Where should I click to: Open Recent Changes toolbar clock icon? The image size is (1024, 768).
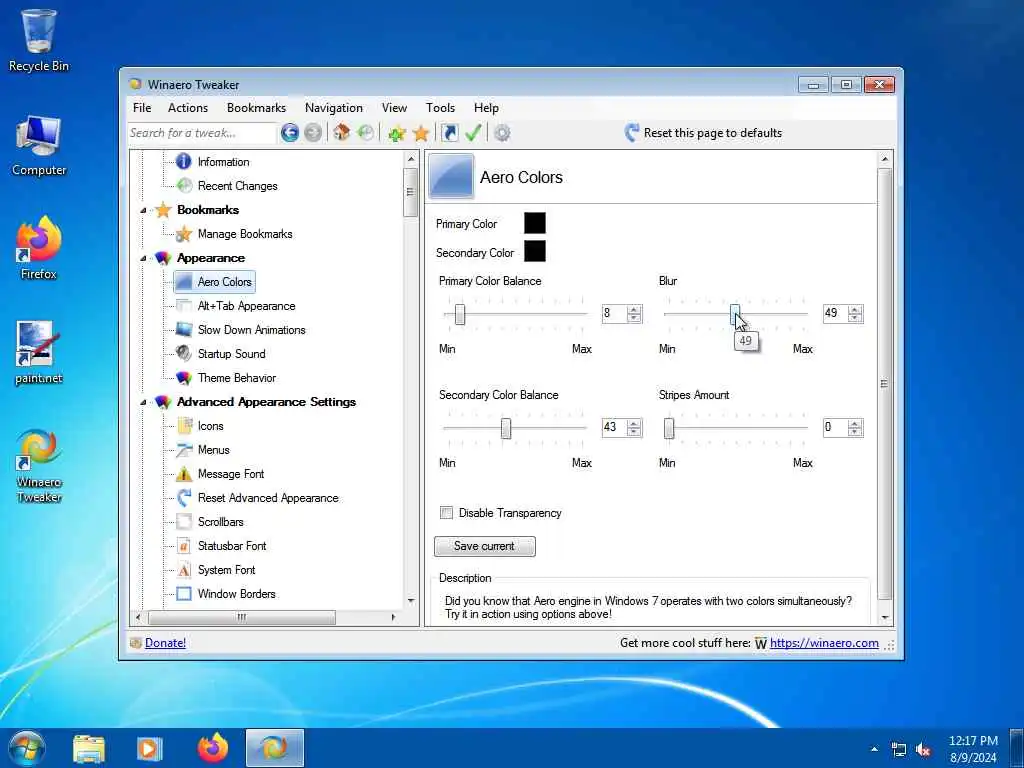click(x=366, y=133)
